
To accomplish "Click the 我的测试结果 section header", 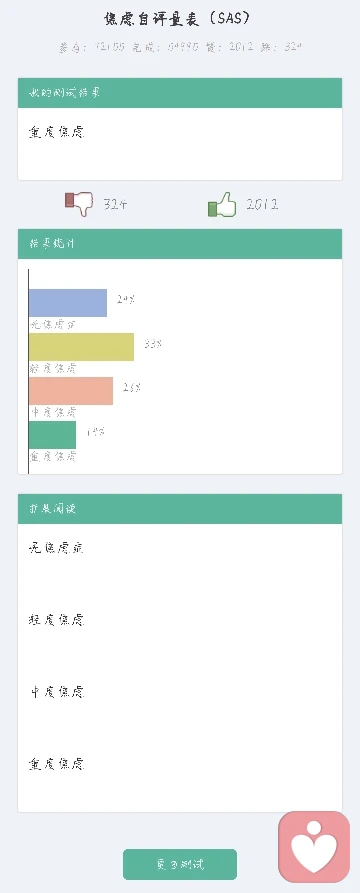I will pyautogui.click(x=180, y=93).
